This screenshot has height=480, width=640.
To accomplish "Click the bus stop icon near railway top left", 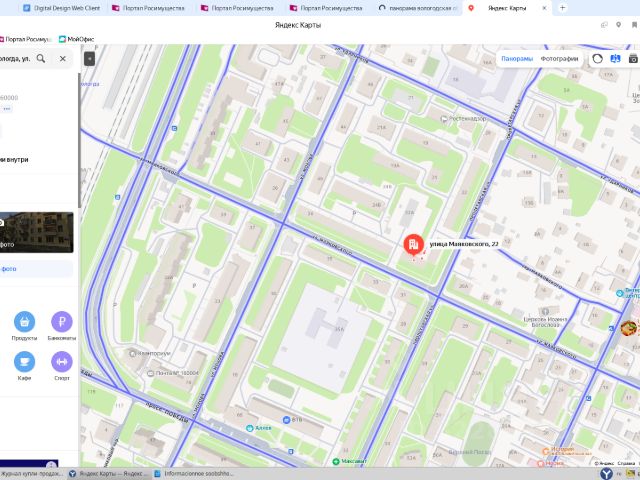I will click(174, 129).
